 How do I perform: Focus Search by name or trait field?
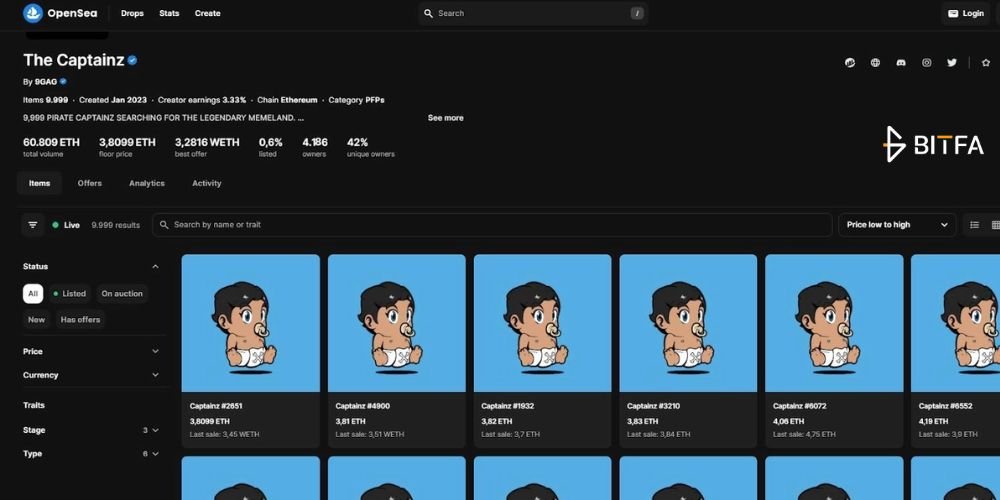[x=492, y=224]
